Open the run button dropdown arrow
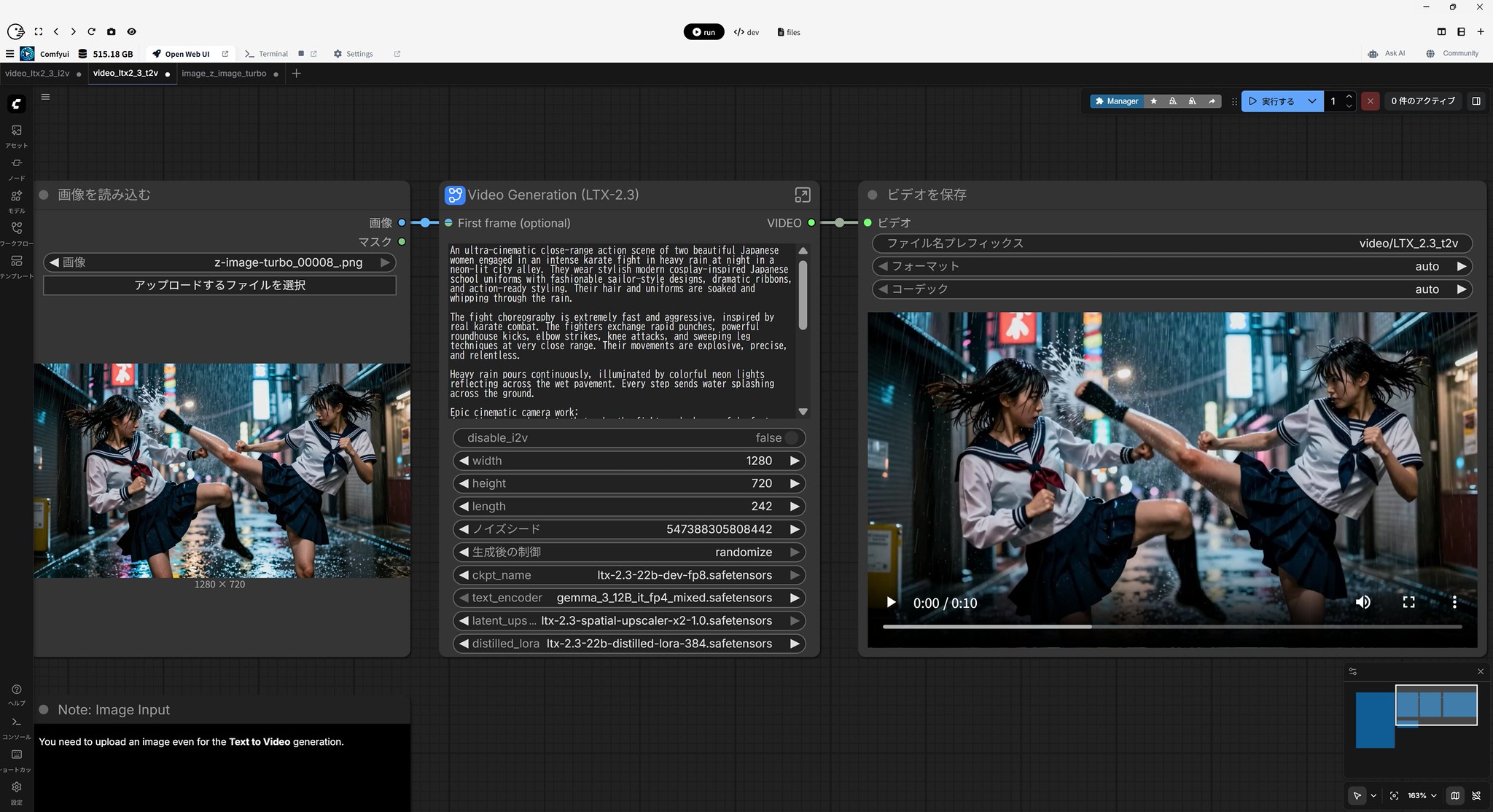 click(1311, 101)
